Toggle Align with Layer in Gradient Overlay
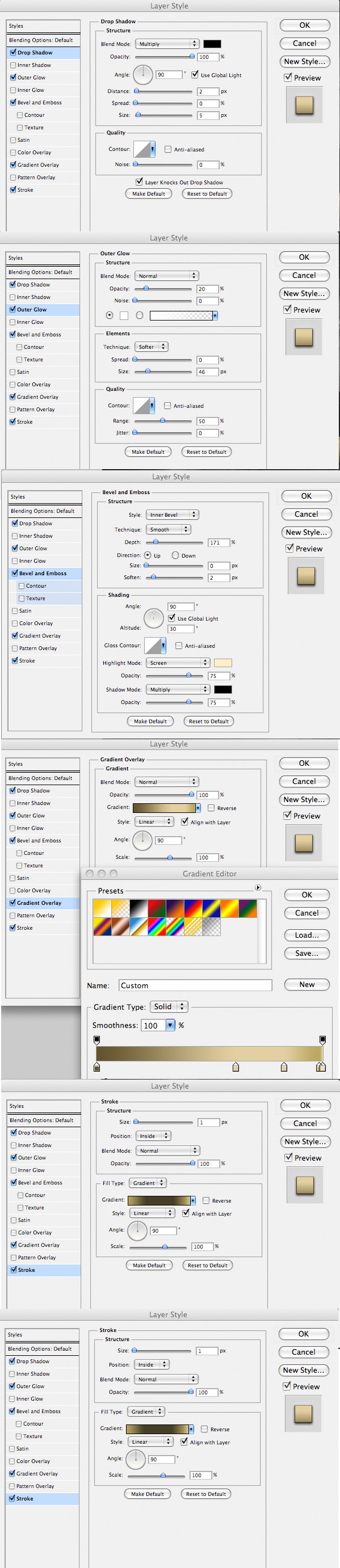 click(x=184, y=822)
